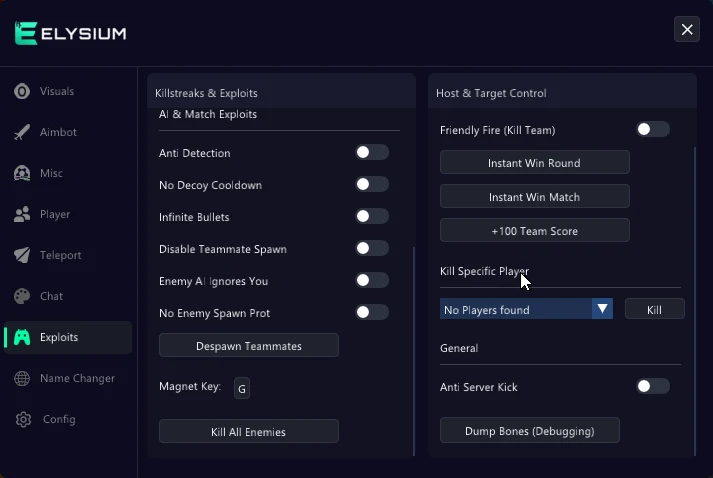The width and height of the screenshot is (713, 478).
Task: Toggle Infinite Bullets on
Action: point(372,216)
